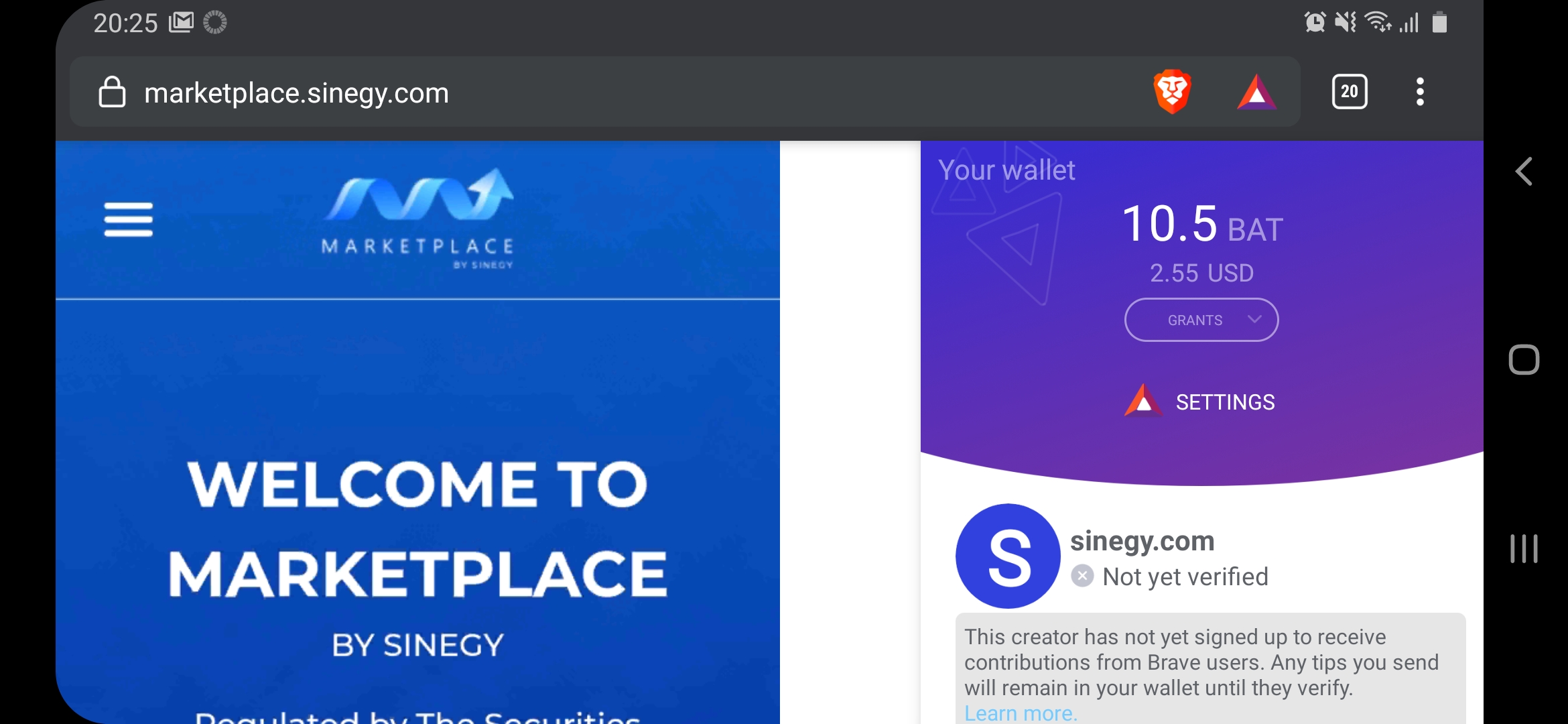Tap the 2.55 USD balance value
This screenshot has height=724, width=1568.
(x=1201, y=273)
